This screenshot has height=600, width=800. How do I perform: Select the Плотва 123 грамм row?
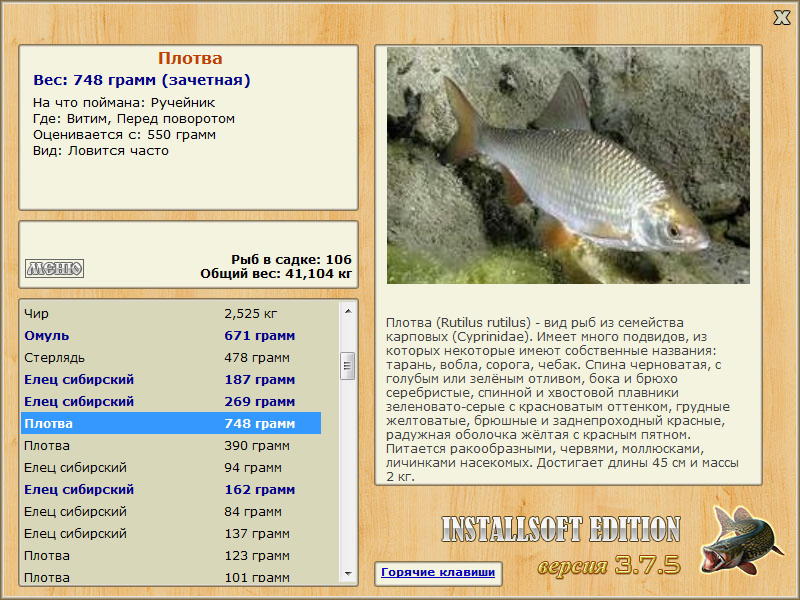[171, 555]
